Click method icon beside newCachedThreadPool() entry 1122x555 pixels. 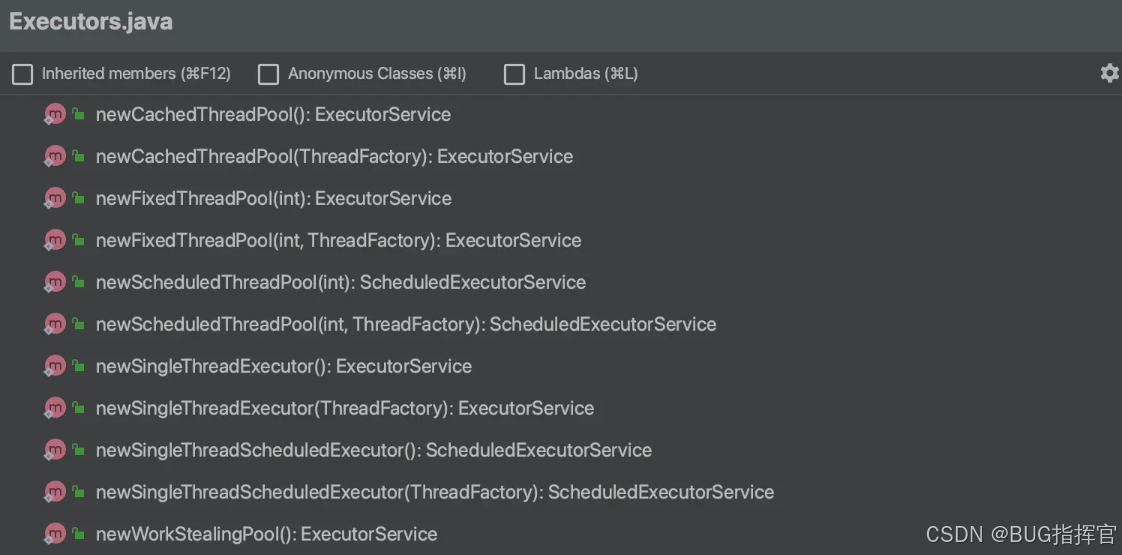55,114
